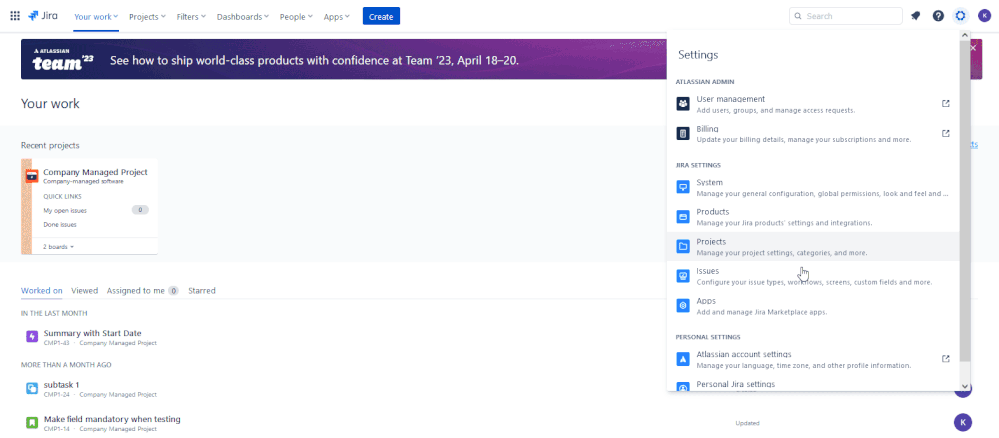Open Done issues quick link
The width and height of the screenshot is (999, 438).
pyautogui.click(x=60, y=224)
